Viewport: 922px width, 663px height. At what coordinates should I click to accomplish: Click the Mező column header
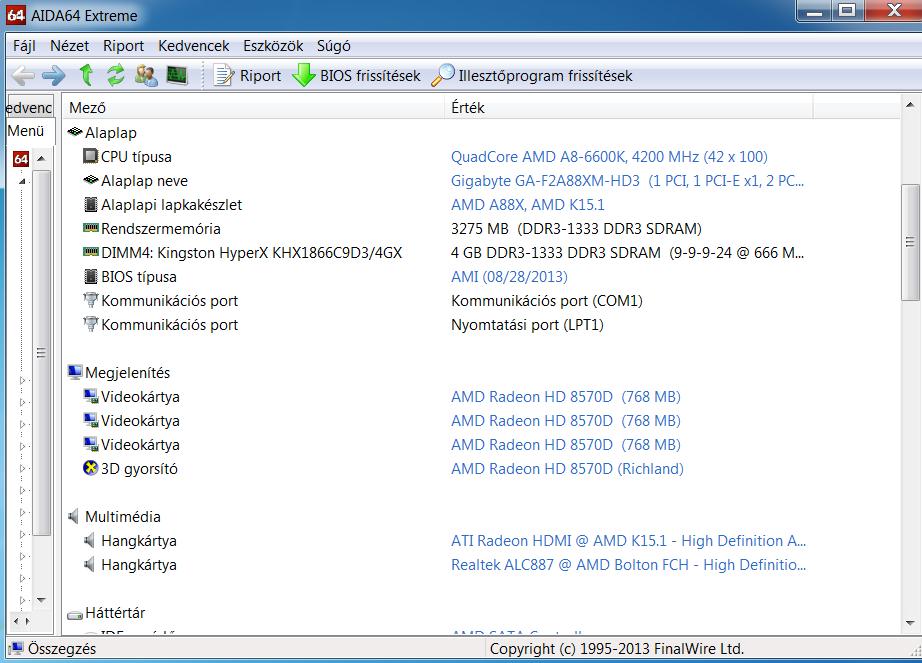pyautogui.click(x=254, y=108)
